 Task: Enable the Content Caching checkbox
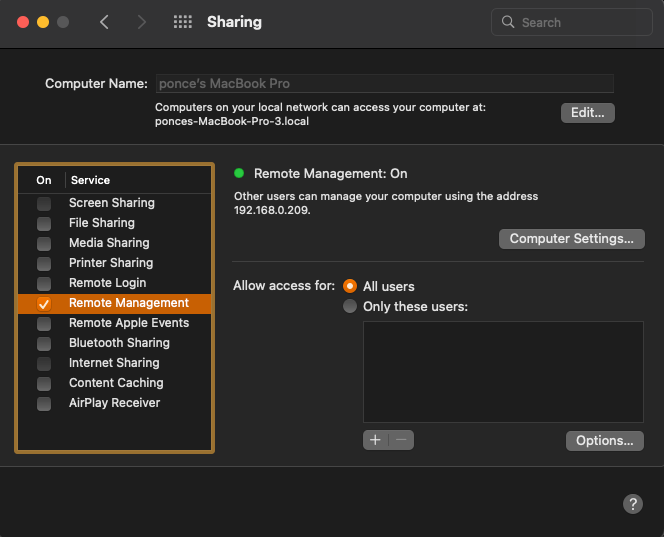pyautogui.click(x=44, y=384)
